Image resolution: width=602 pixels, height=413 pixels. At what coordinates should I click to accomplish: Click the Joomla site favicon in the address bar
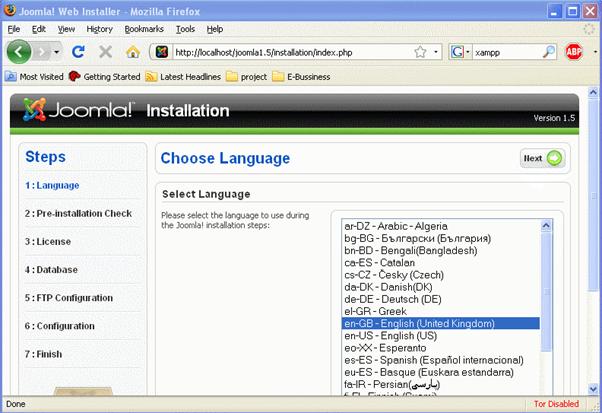click(162, 52)
